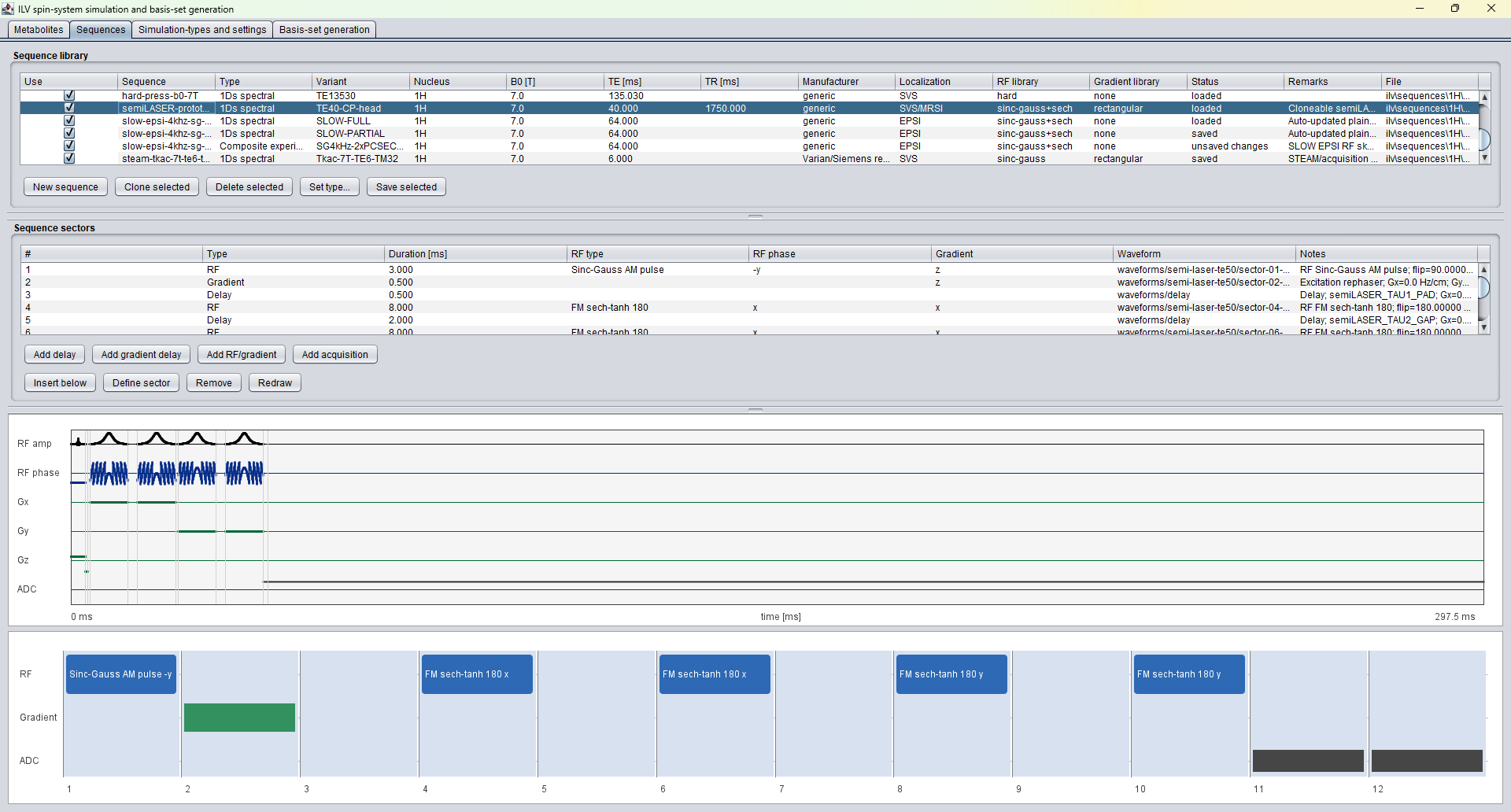
Task: Select the Tkac-7T-TE6-TM32 variant row
Action: click(x=749, y=158)
